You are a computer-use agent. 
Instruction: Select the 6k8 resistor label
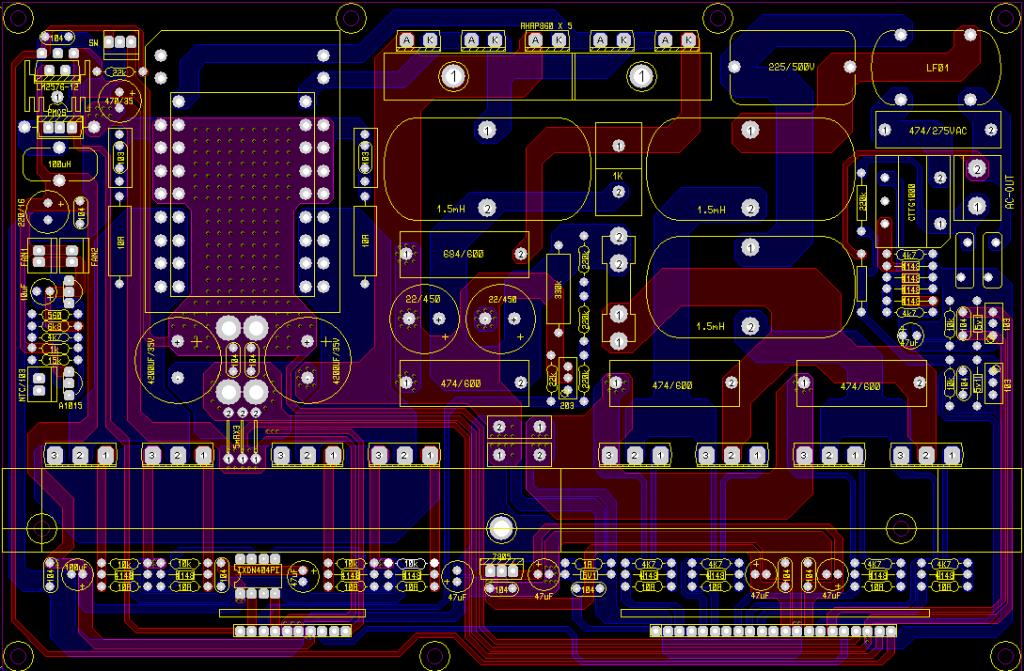point(55,326)
